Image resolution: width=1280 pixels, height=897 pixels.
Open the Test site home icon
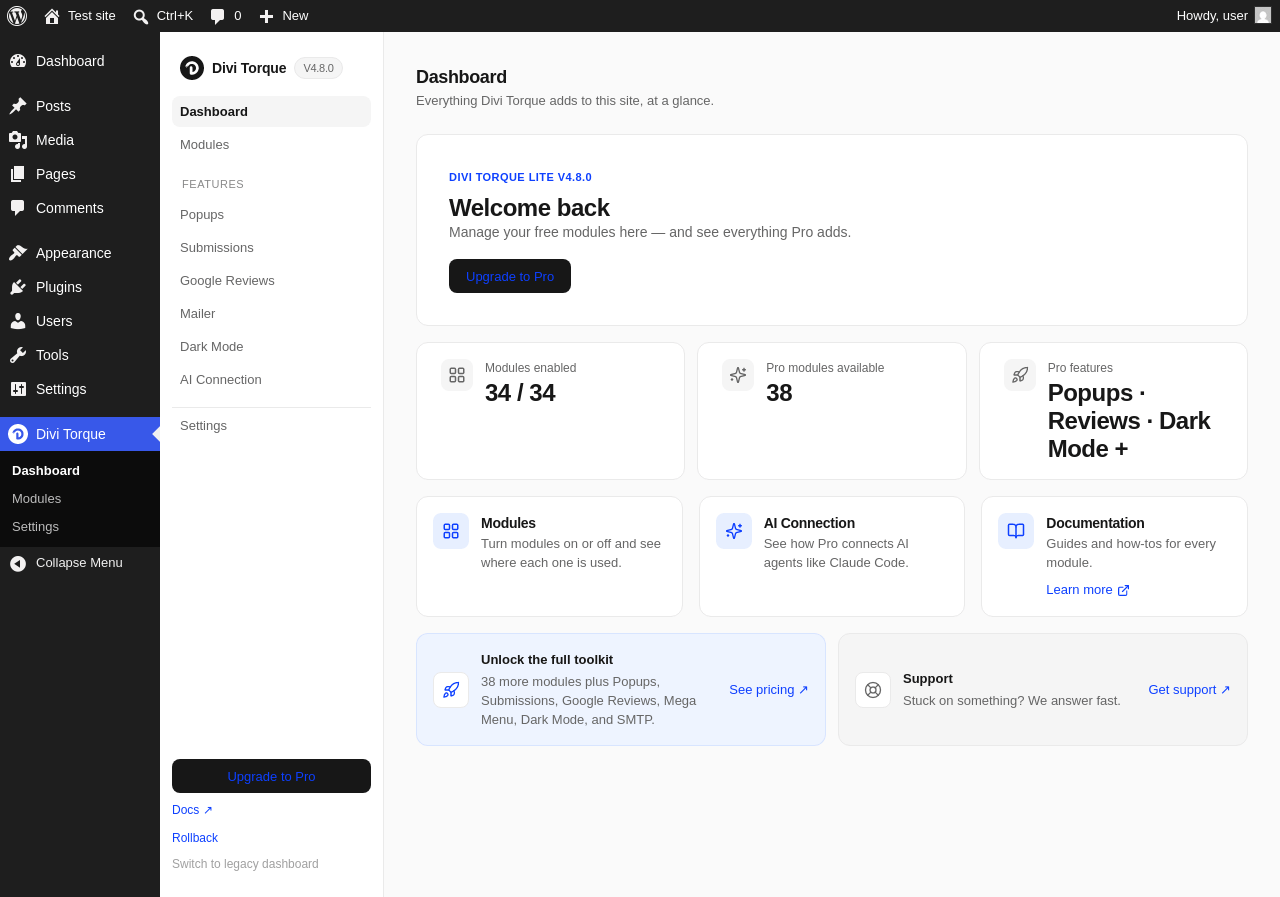tap(52, 16)
